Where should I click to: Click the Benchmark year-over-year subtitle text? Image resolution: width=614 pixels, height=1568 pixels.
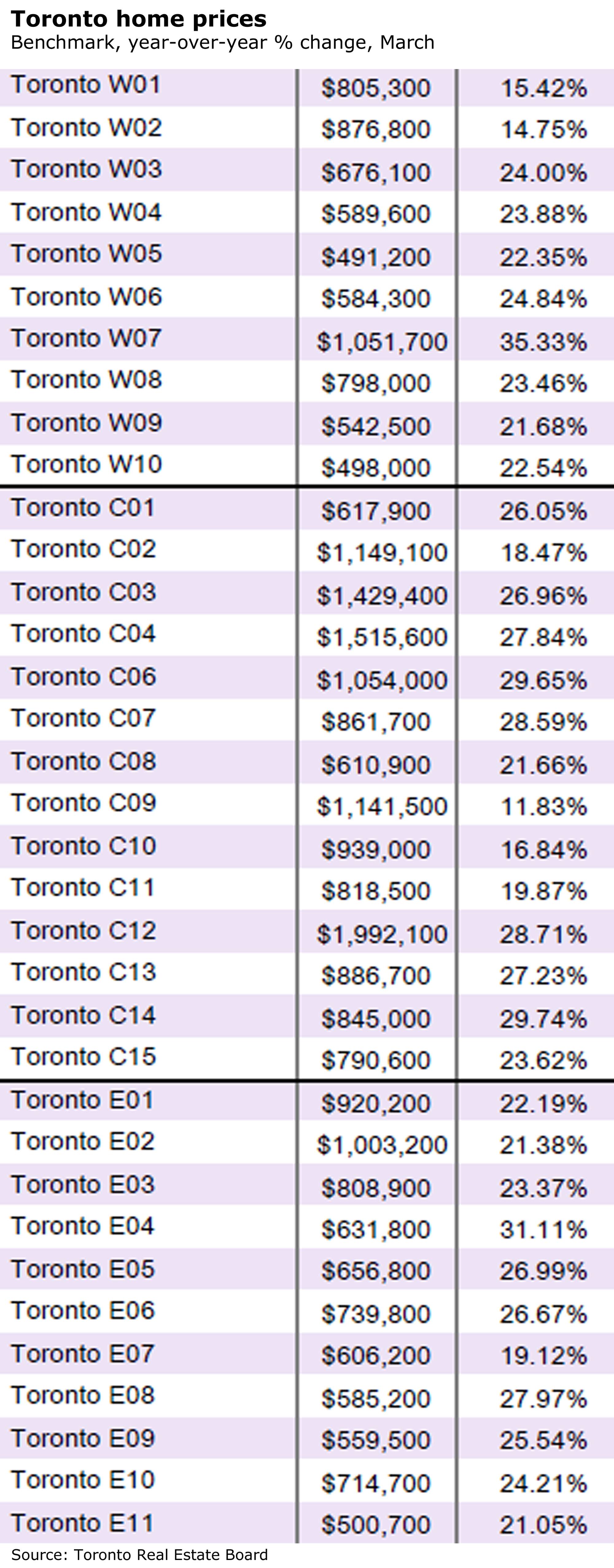[222, 43]
